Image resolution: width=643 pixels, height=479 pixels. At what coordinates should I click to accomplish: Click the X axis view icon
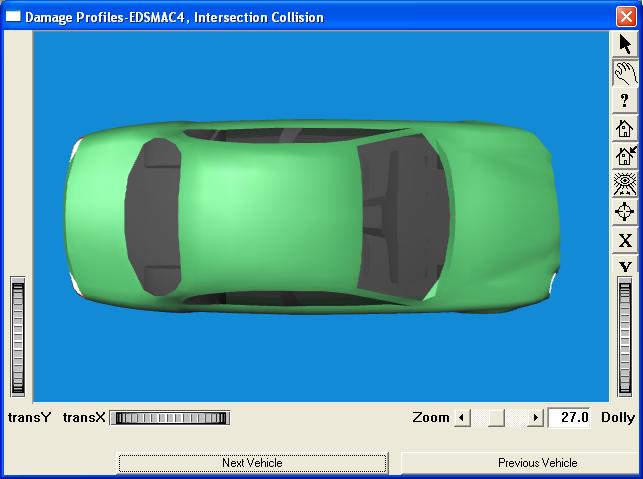(625, 240)
